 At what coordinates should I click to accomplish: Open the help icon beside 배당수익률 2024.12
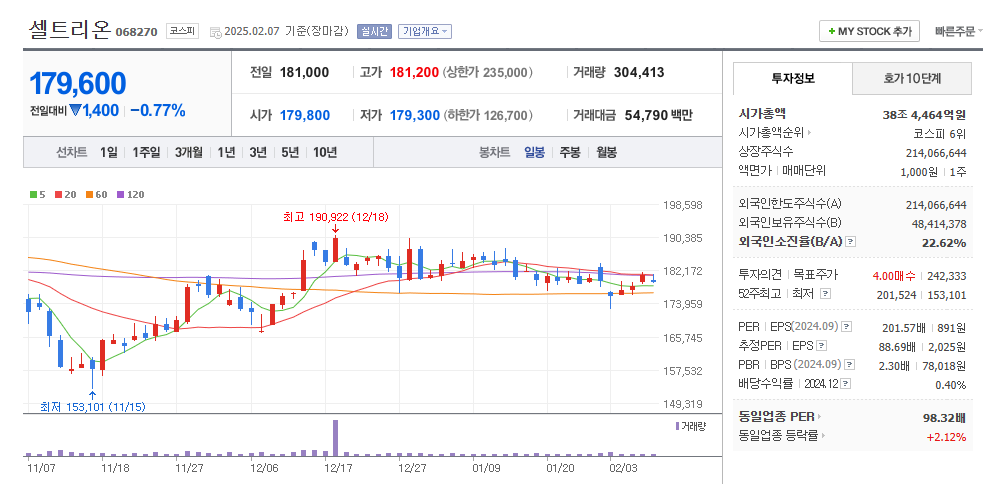[845, 384]
